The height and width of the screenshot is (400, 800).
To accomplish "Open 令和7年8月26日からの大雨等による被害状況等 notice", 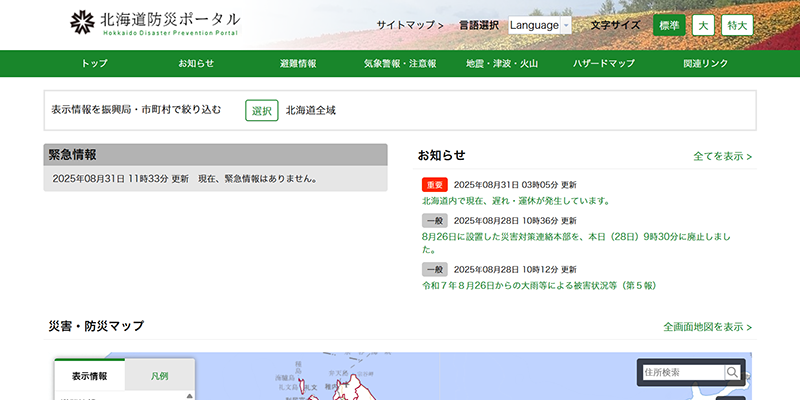I will [539, 286].
